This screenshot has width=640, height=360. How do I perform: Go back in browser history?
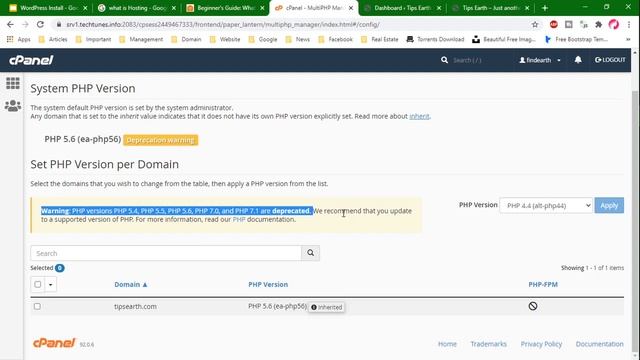coord(10,24)
